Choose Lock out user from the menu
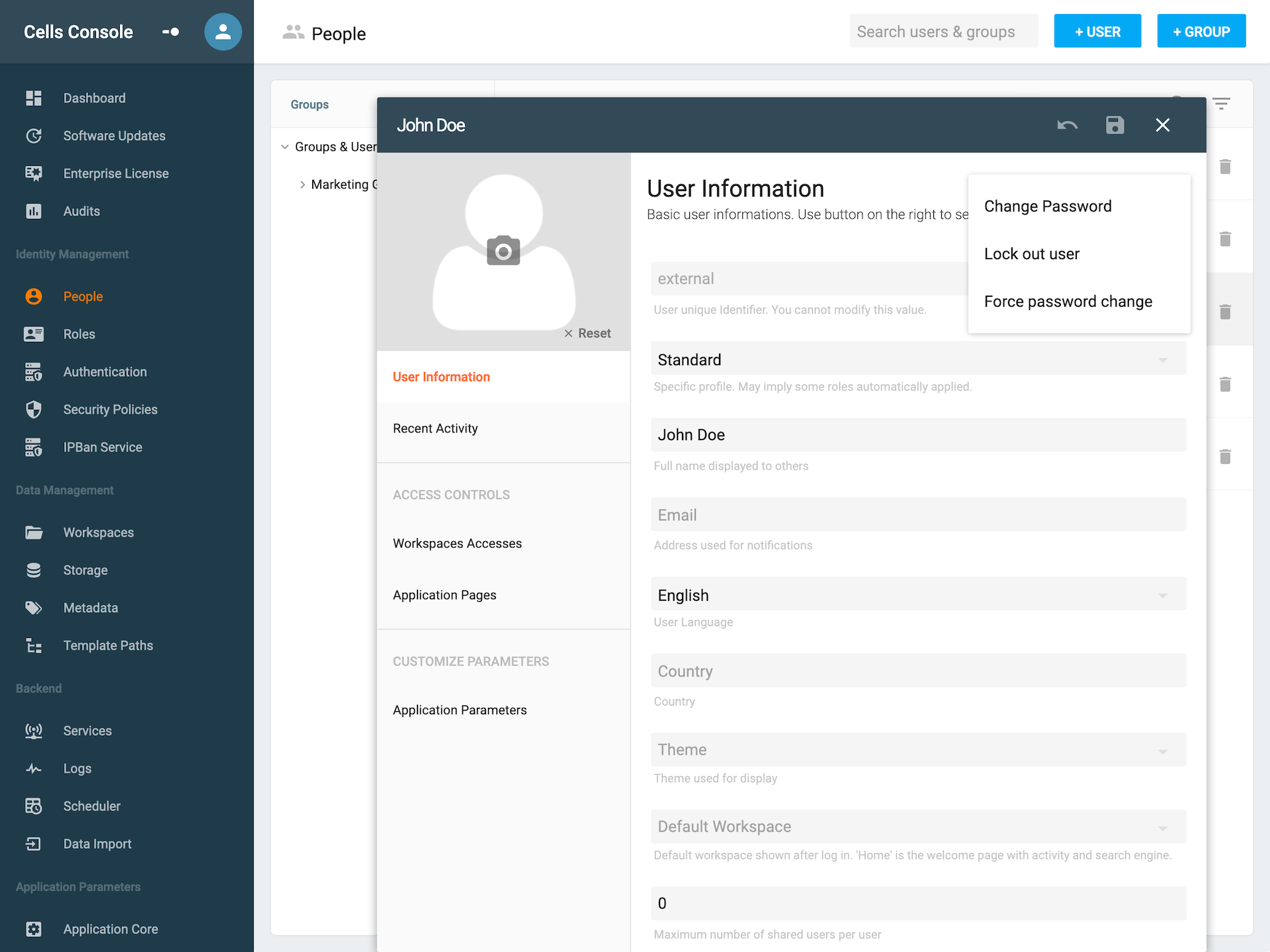1270x952 pixels. [x=1079, y=254]
